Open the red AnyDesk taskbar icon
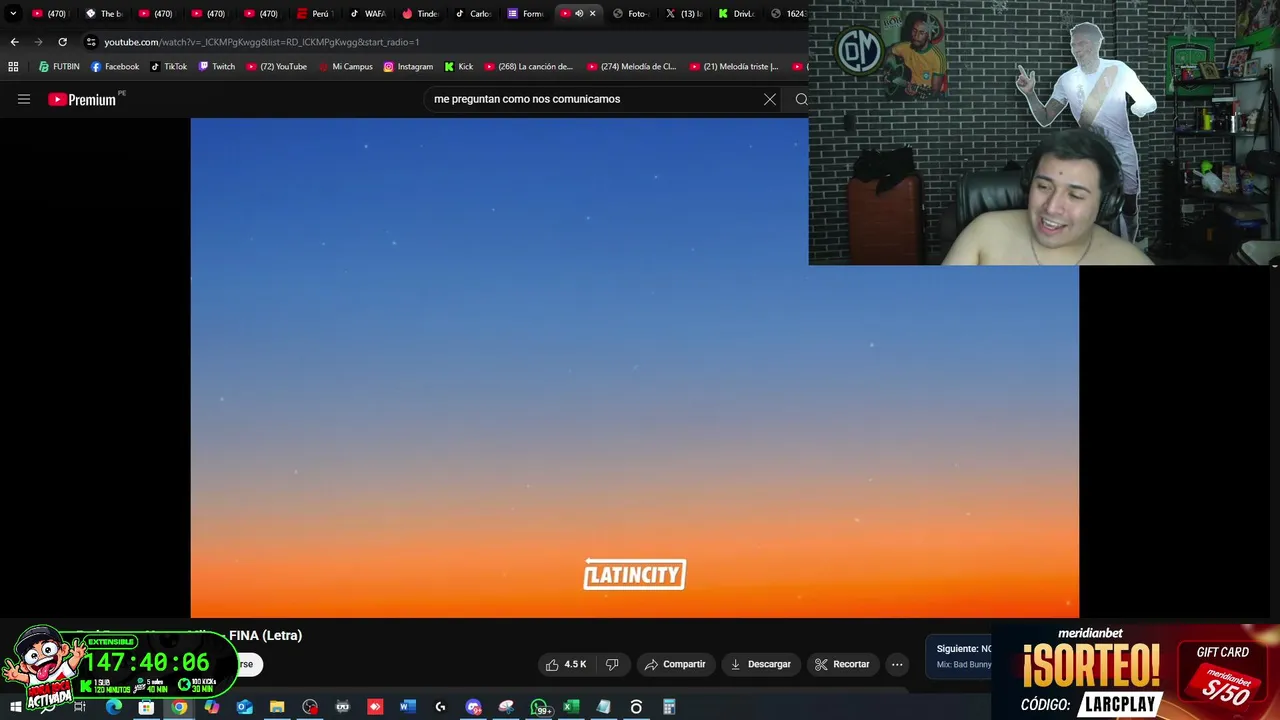 pos(375,707)
